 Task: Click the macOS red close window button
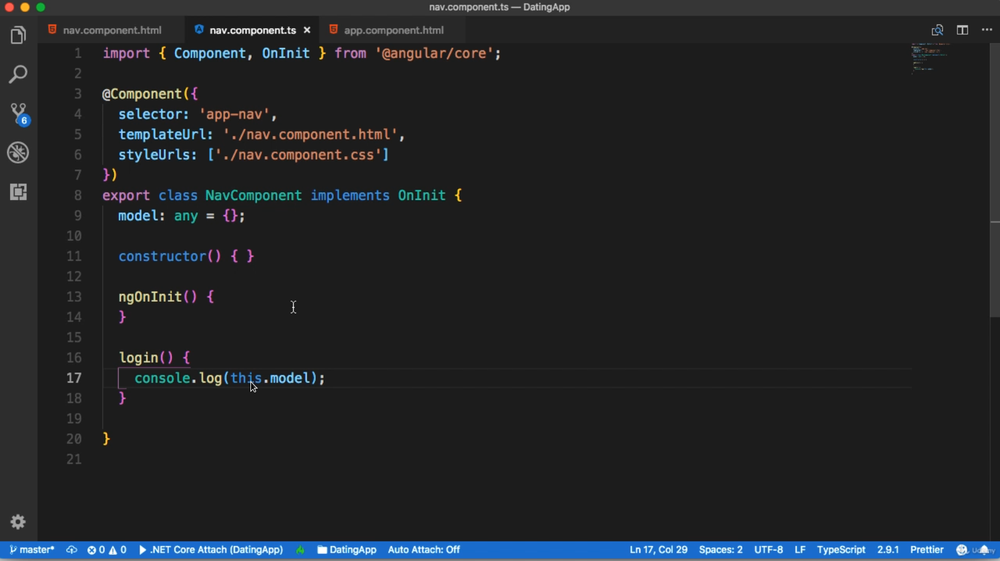[9, 7]
